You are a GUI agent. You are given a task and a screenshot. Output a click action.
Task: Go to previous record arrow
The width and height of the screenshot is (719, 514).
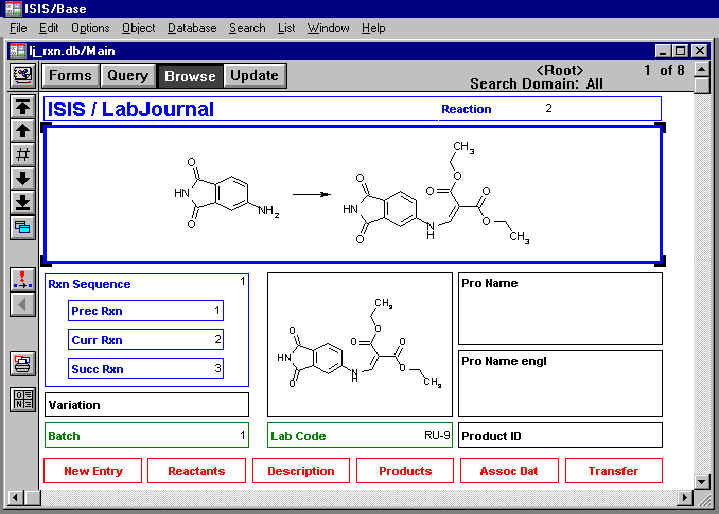(x=22, y=130)
